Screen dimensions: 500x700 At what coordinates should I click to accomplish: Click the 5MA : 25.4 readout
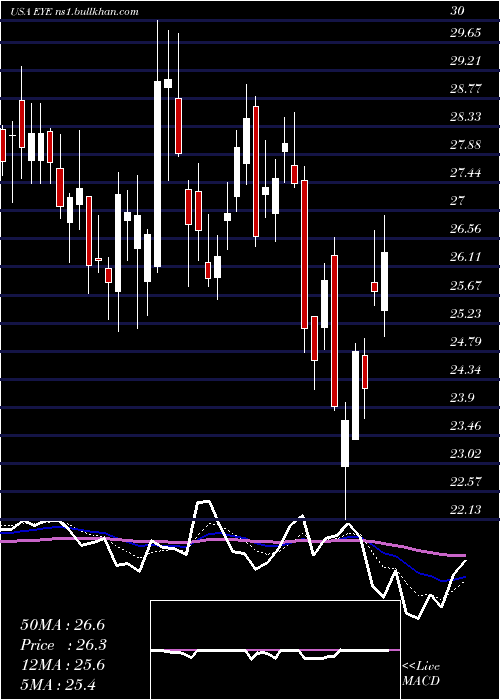58,685
